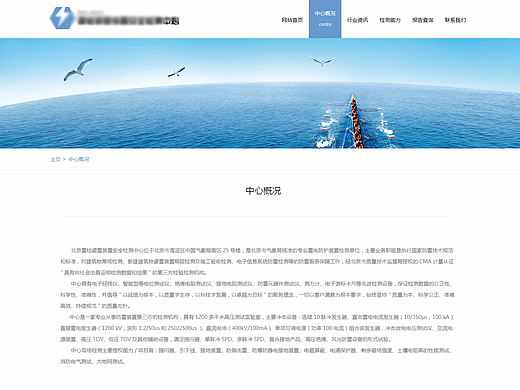
Task: Click the 主页 breadcrumb link
Action: (x=55, y=159)
